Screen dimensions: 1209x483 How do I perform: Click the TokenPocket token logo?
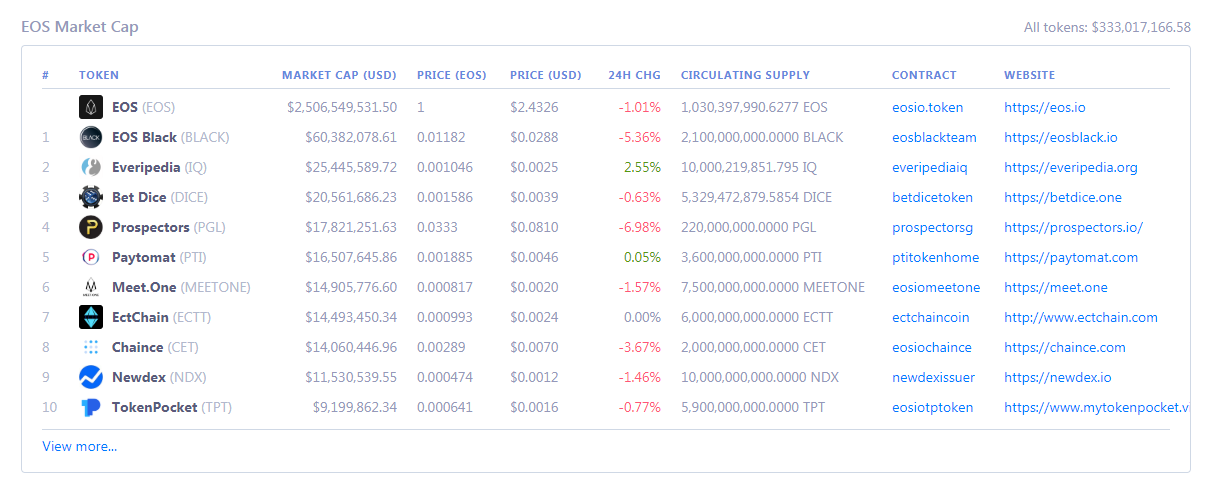pyautogui.click(x=91, y=407)
